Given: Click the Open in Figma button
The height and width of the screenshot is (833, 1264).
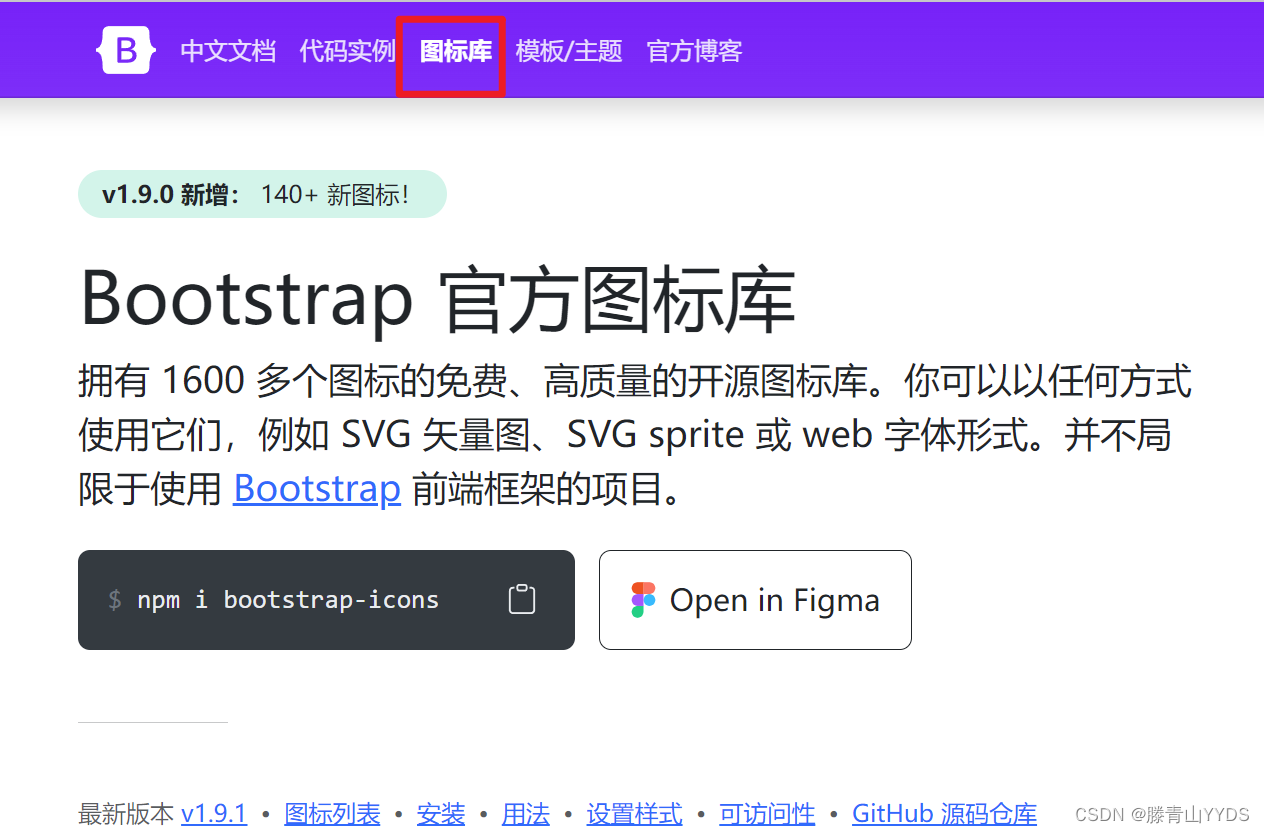Looking at the screenshot, I should point(755,599).
